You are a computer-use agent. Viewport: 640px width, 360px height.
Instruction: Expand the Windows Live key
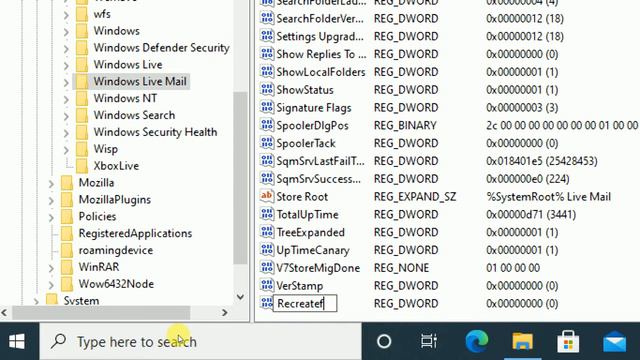pos(66,65)
